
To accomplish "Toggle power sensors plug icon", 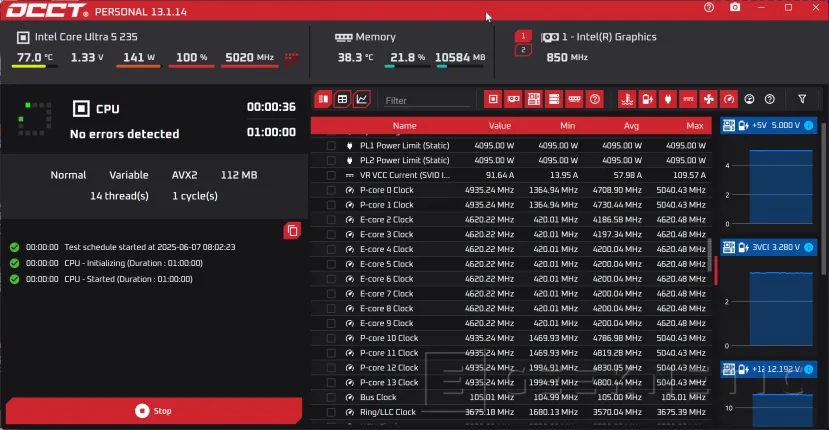I will tap(668, 99).
